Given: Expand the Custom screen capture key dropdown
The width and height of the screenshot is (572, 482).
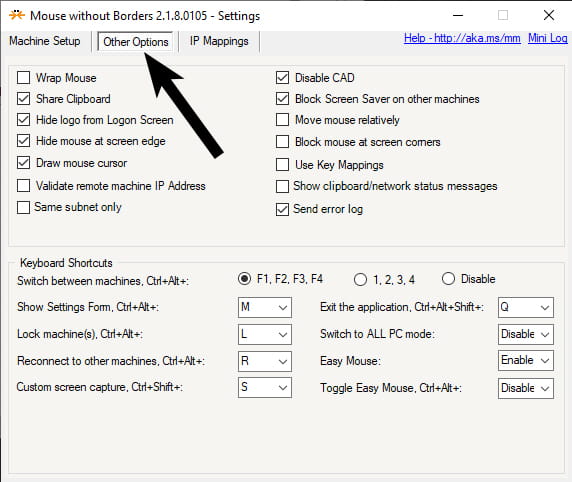Looking at the screenshot, I should click(x=265, y=387).
